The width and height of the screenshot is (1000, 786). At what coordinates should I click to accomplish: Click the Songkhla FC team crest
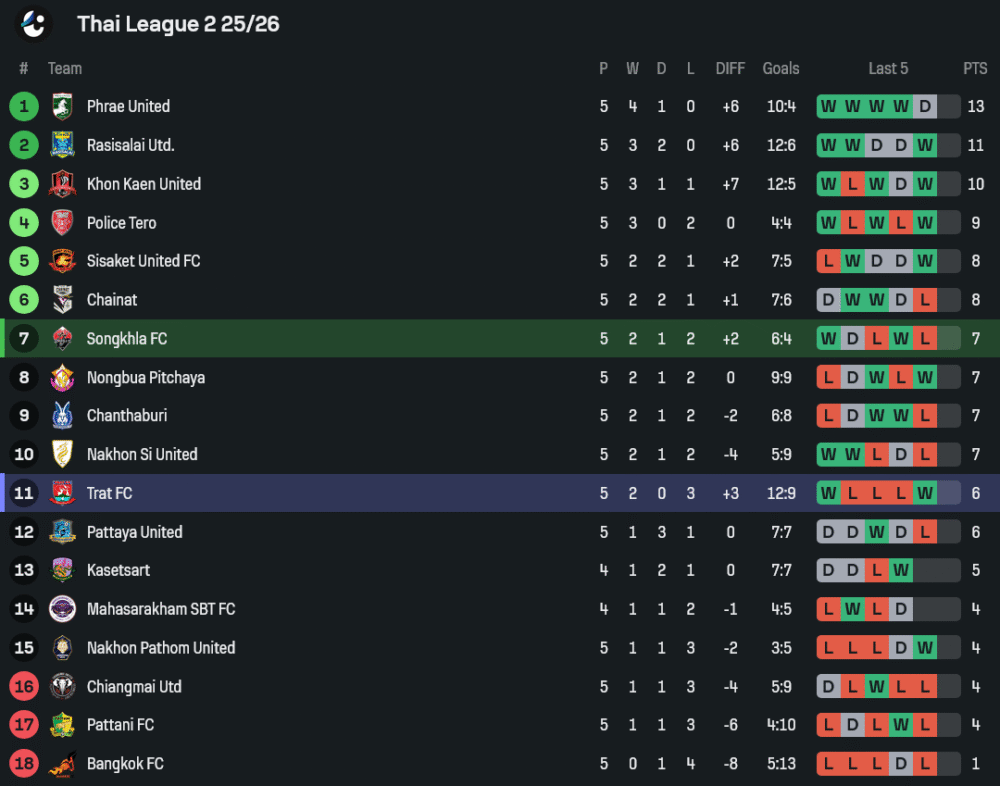(62, 339)
